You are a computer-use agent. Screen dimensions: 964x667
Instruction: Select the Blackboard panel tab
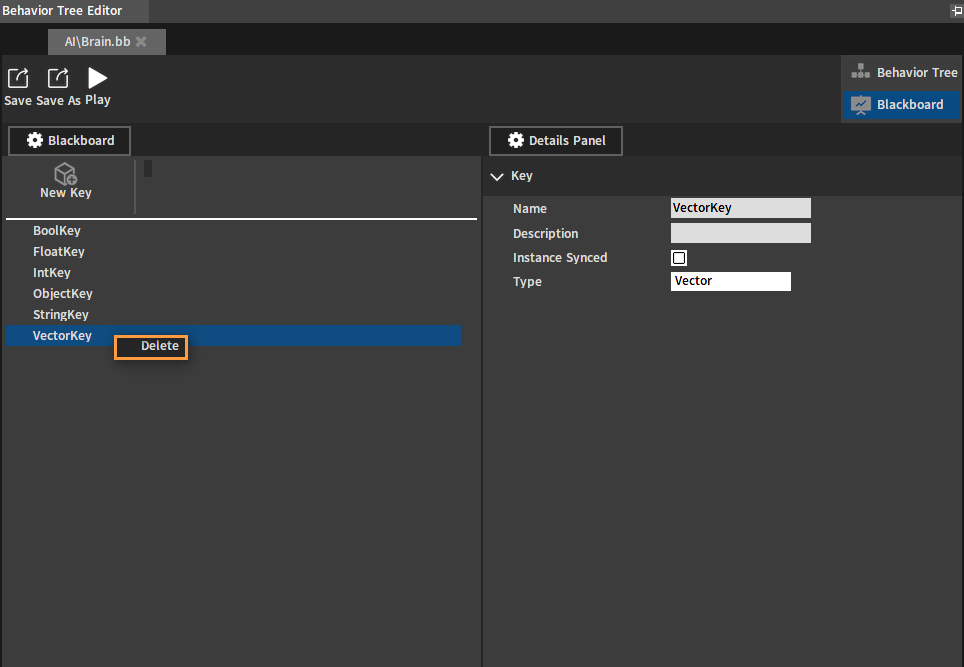point(69,141)
